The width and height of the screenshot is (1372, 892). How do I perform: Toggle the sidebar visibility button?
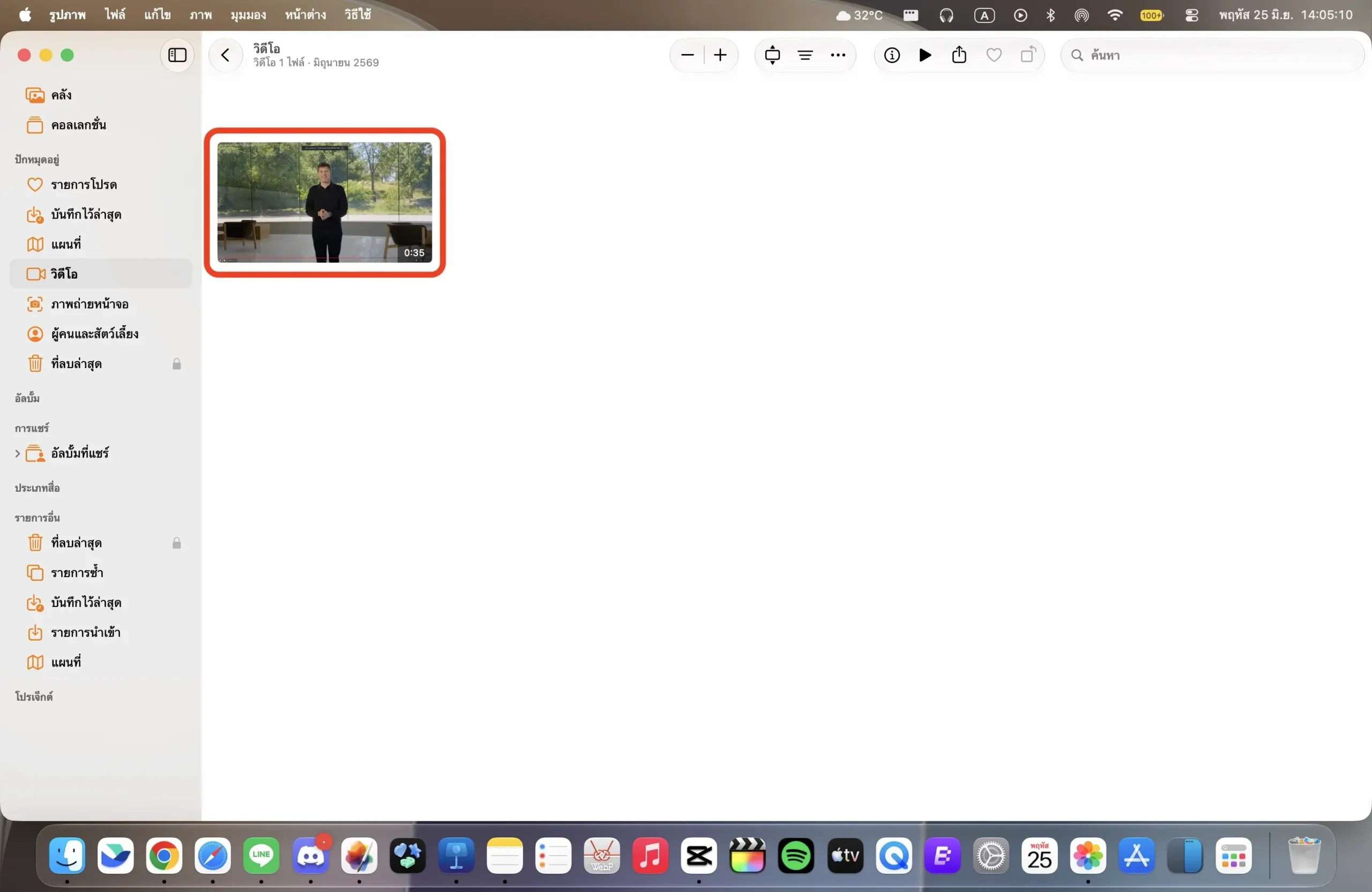(177, 55)
